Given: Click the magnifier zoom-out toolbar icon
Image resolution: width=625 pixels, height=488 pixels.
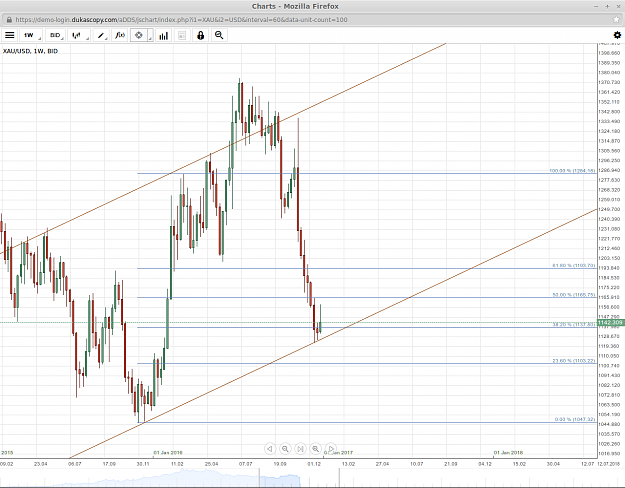Looking at the screenshot, I should (219, 35).
